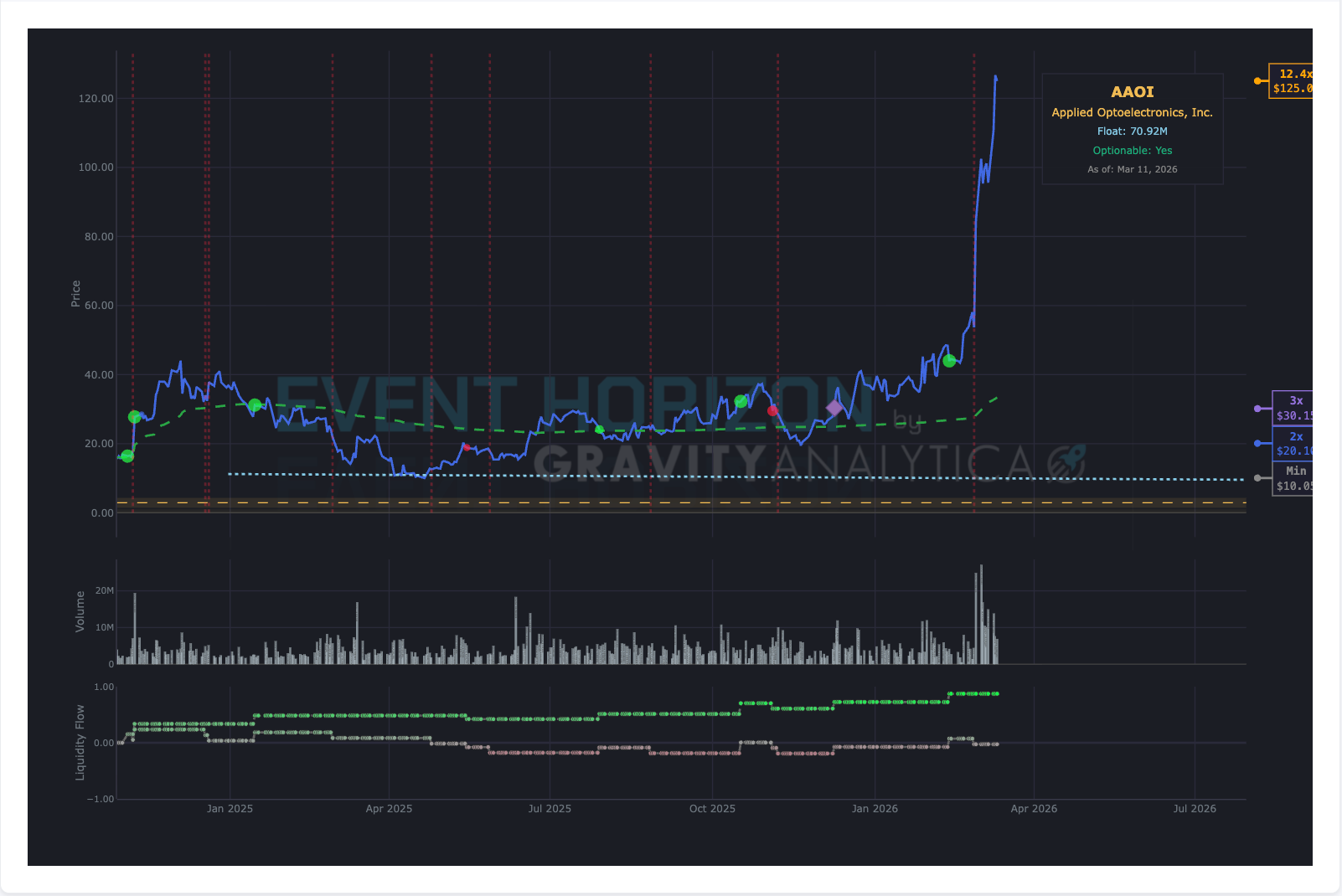This screenshot has width=1342, height=896.
Task: Click the −1.00 liquidity flow axis tick
Action: (x=100, y=800)
